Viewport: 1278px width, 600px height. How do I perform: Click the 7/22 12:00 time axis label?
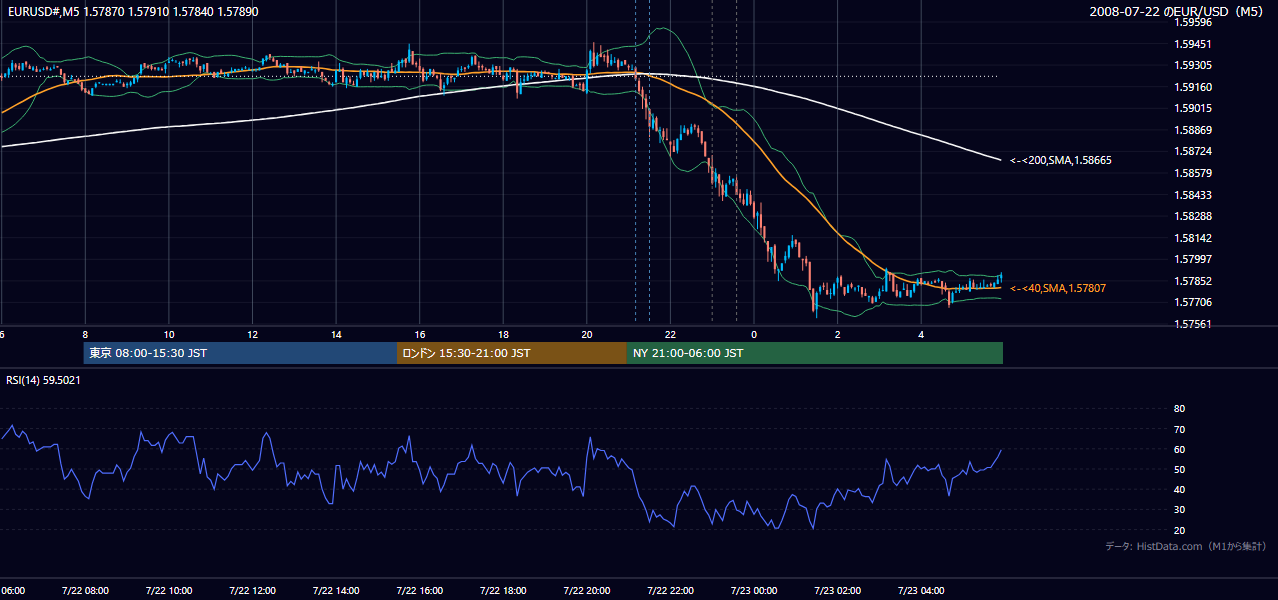coord(252,590)
